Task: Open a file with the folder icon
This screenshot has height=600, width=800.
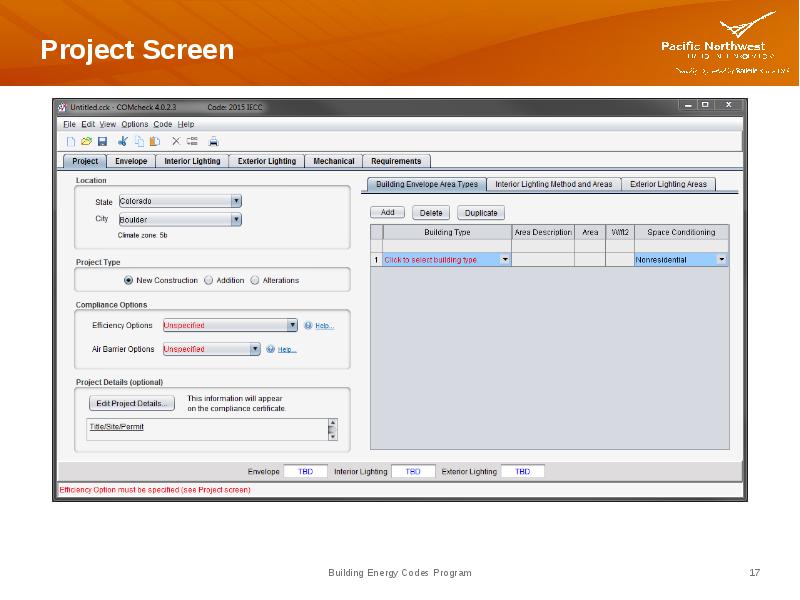Action: 86,141
